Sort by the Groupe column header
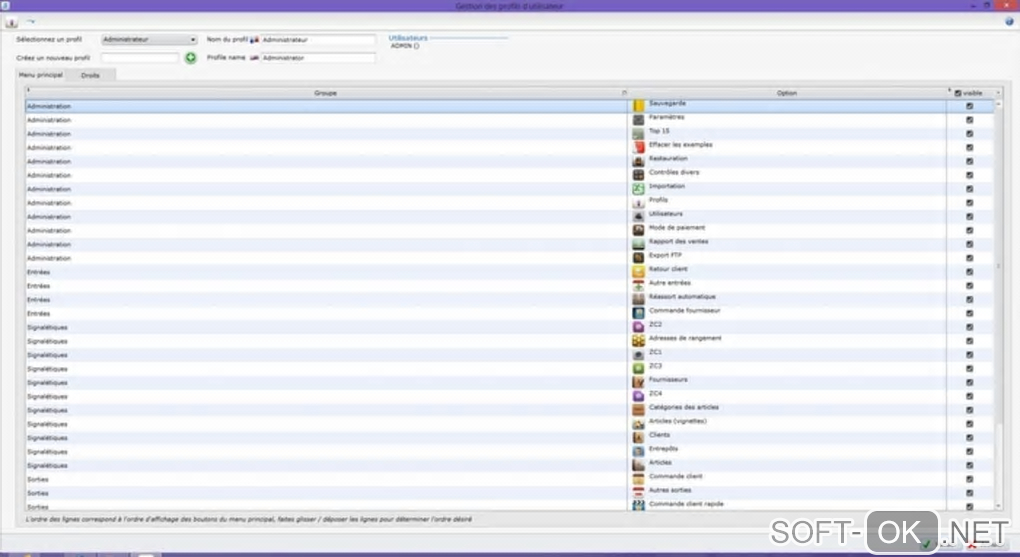This screenshot has width=1020, height=557. pos(325,93)
